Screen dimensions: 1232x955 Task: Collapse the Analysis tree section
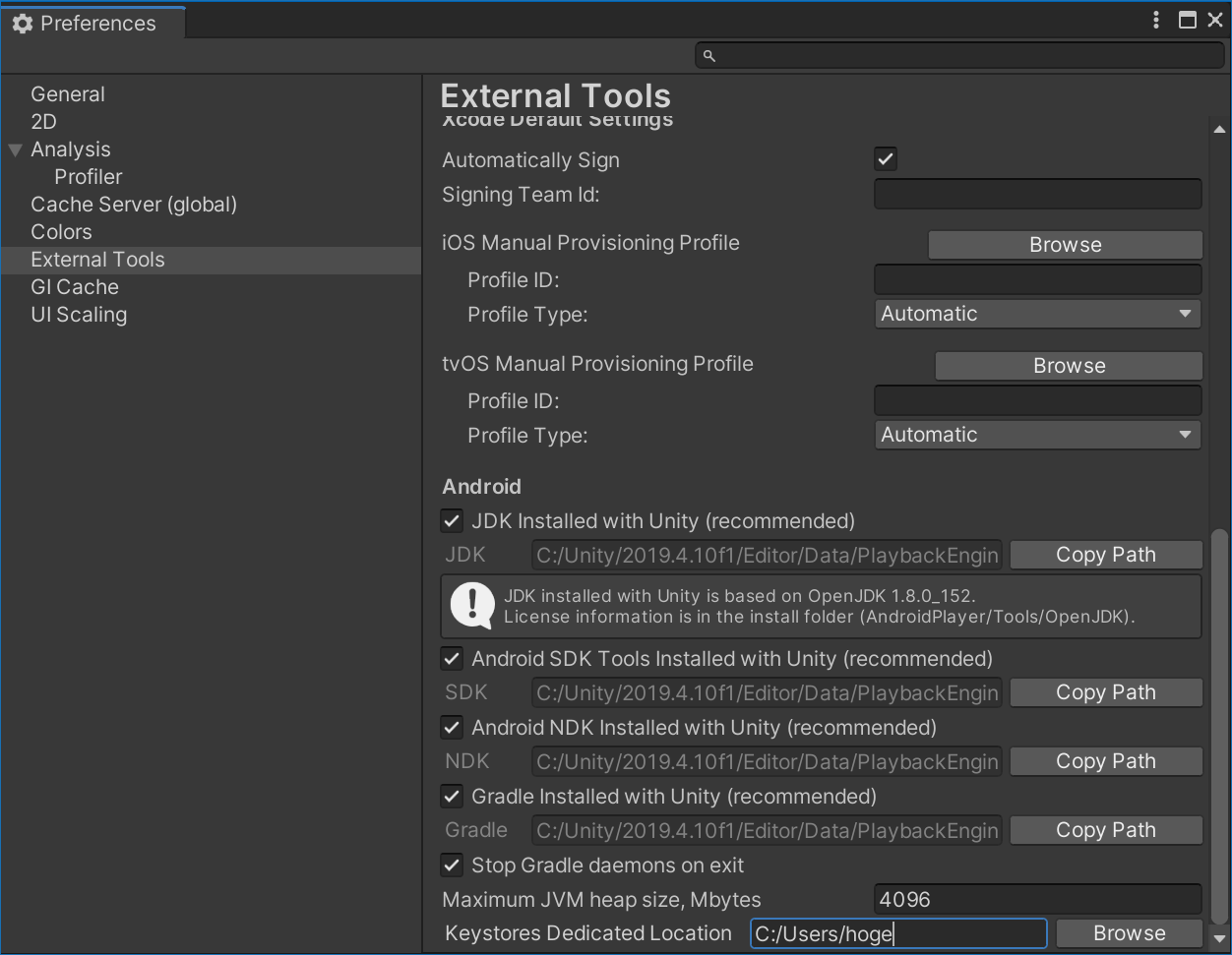coord(16,150)
